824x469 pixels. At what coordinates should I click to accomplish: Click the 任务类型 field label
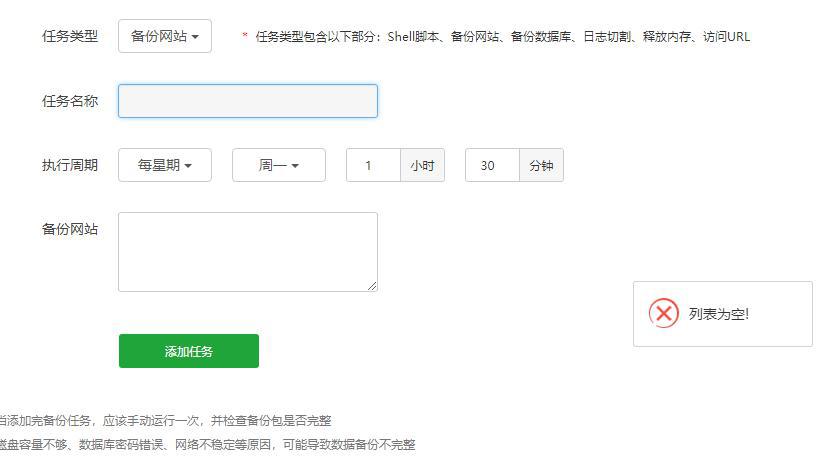tap(70, 36)
